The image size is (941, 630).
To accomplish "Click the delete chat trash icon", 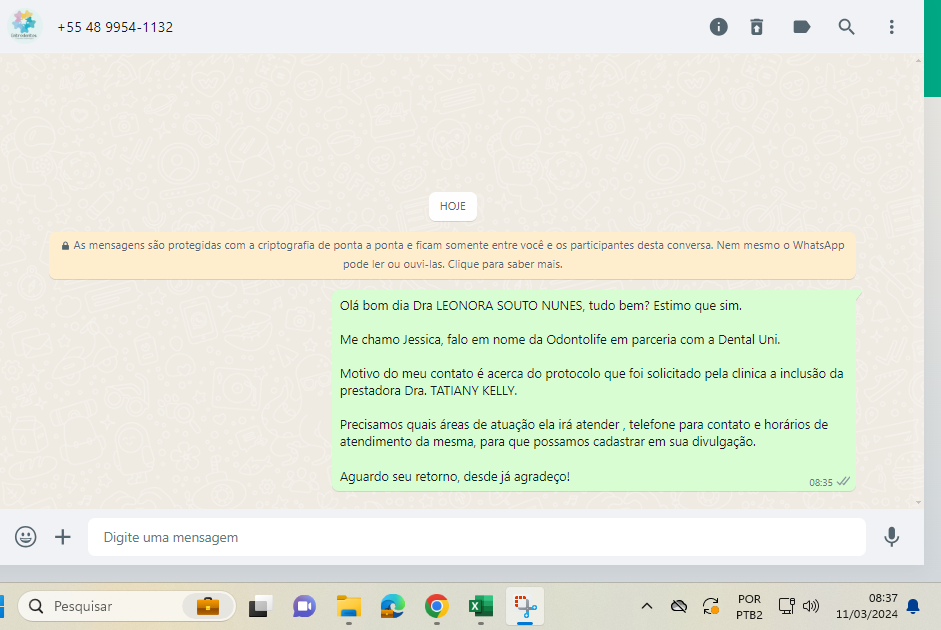I will pyautogui.click(x=757, y=27).
